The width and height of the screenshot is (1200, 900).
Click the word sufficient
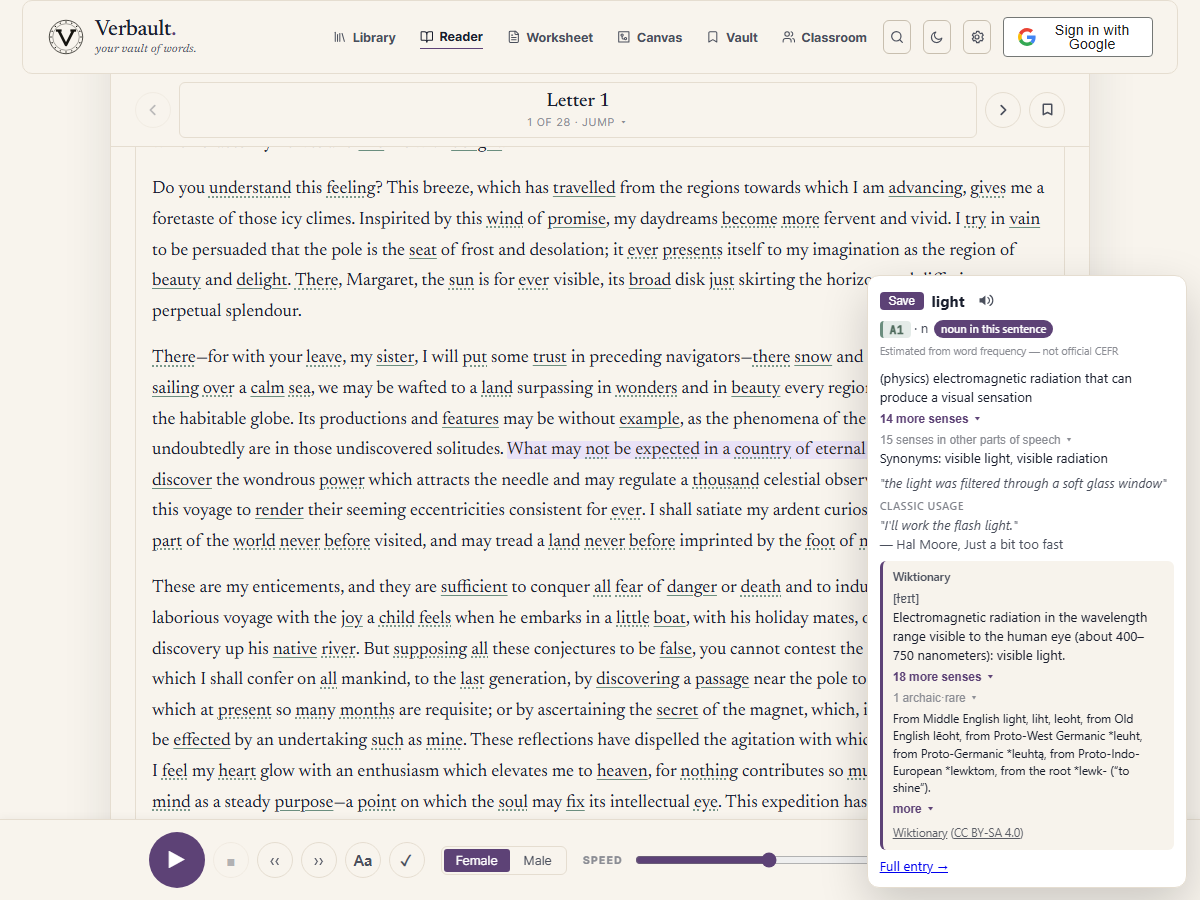tap(474, 588)
